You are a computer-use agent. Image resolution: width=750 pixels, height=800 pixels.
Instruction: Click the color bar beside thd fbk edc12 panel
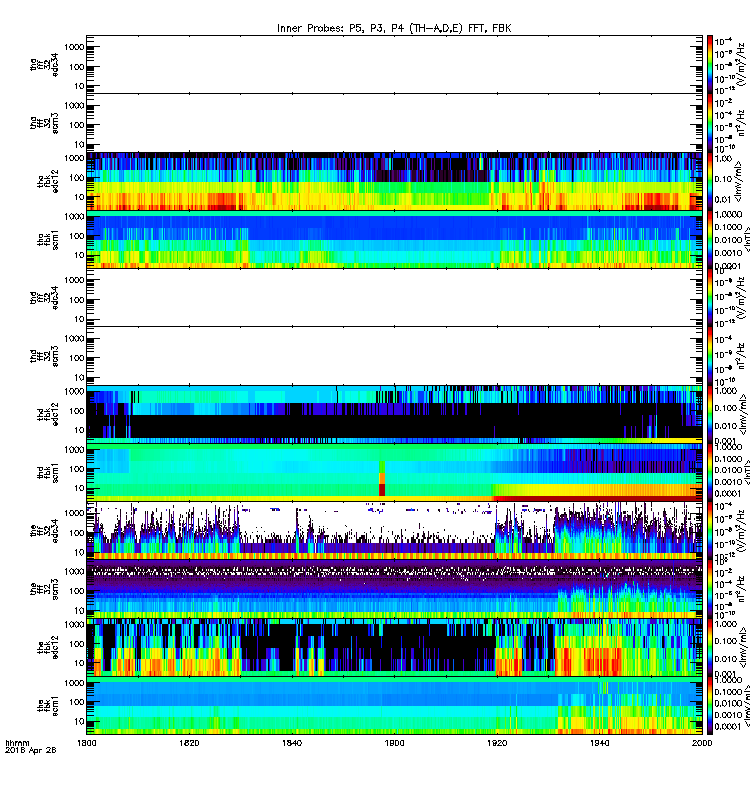(710, 415)
